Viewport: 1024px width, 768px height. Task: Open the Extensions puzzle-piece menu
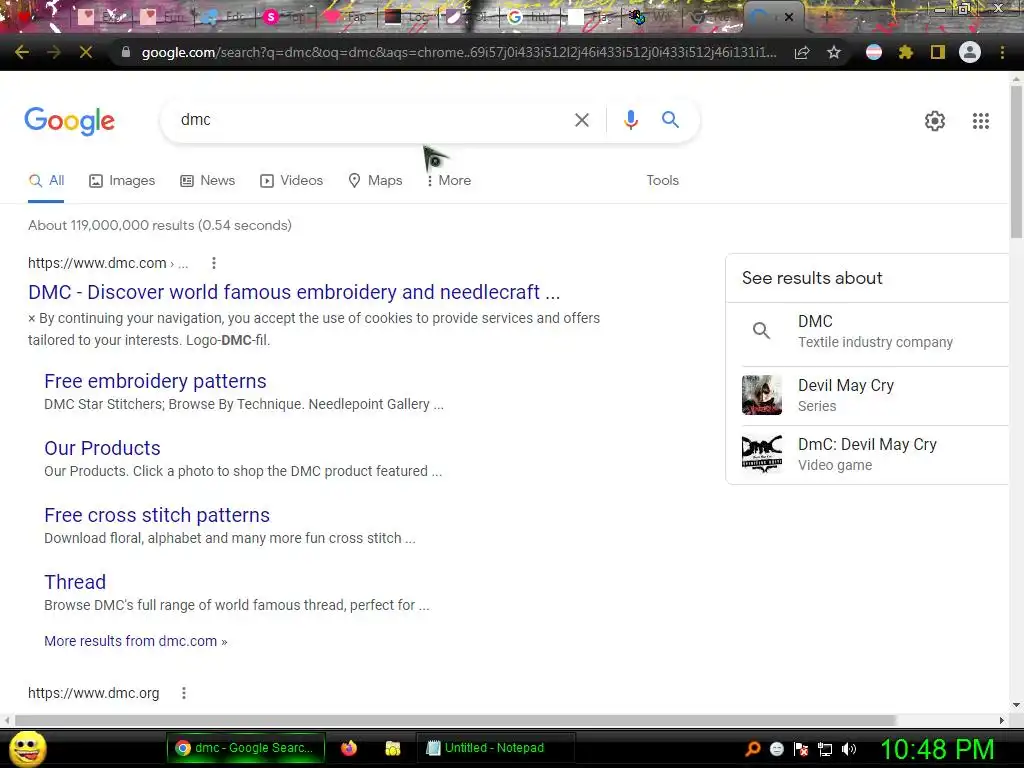click(x=906, y=52)
